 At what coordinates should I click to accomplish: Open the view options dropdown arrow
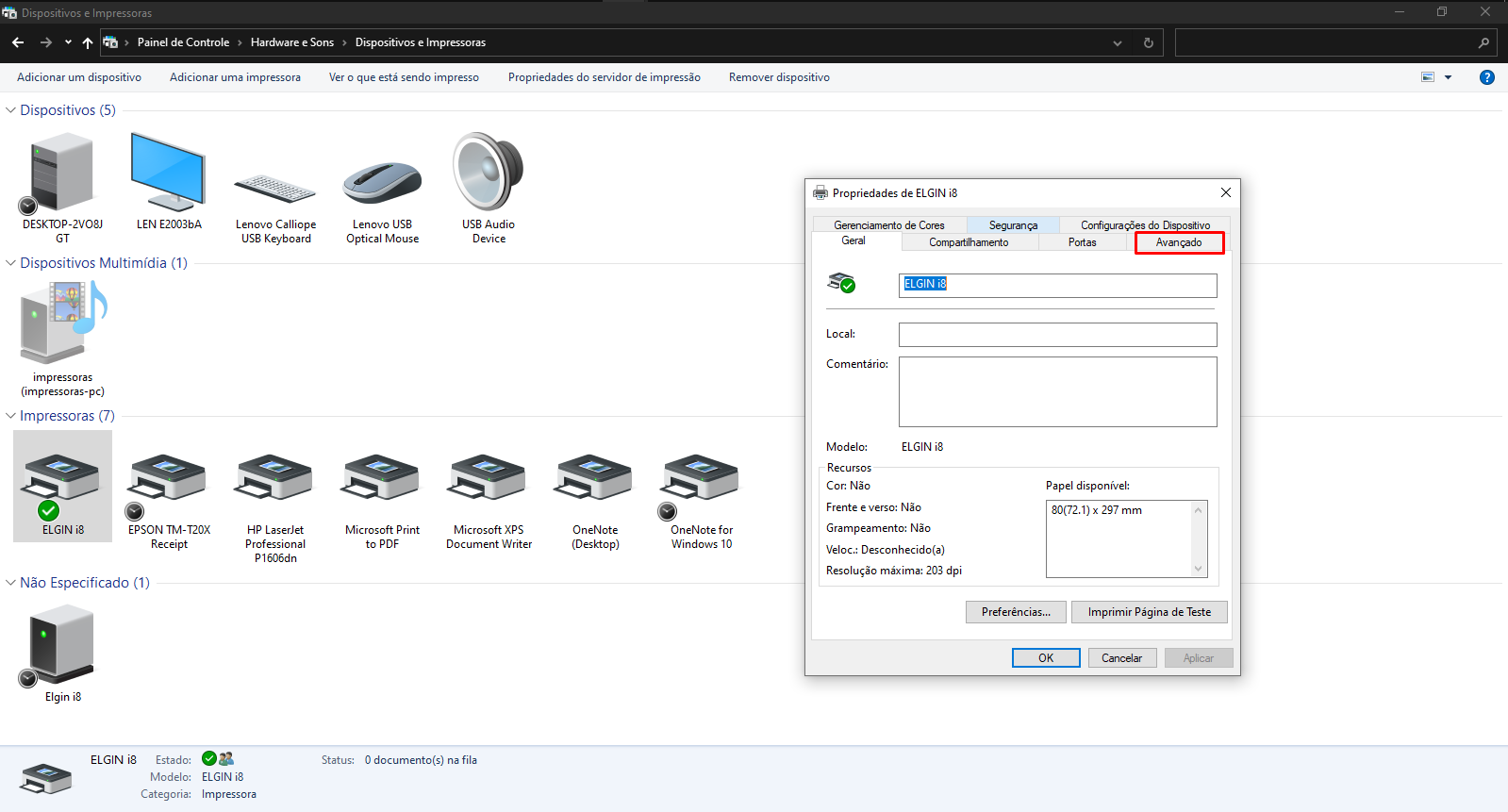point(1449,77)
